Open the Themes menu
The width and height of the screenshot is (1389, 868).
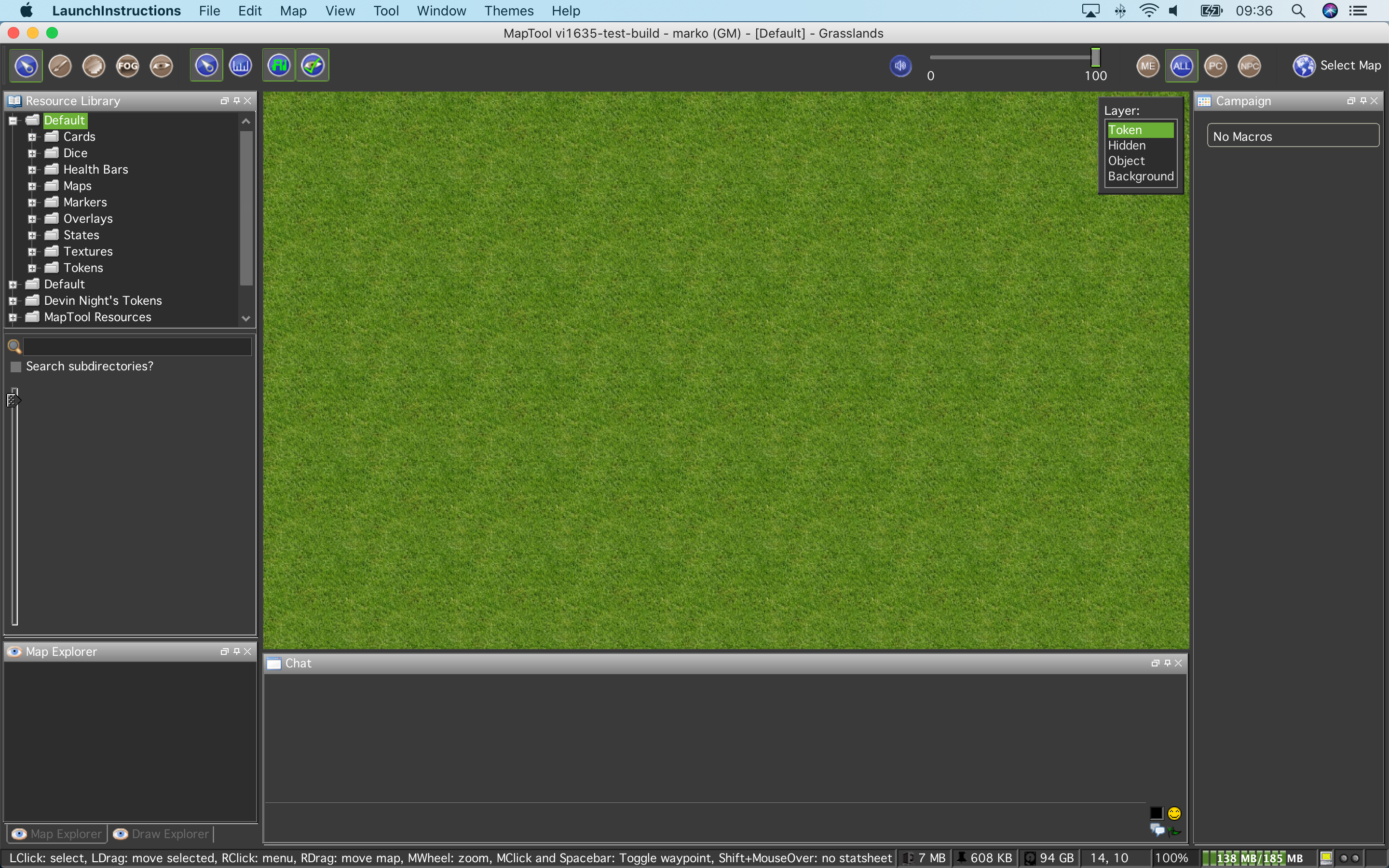click(x=508, y=11)
